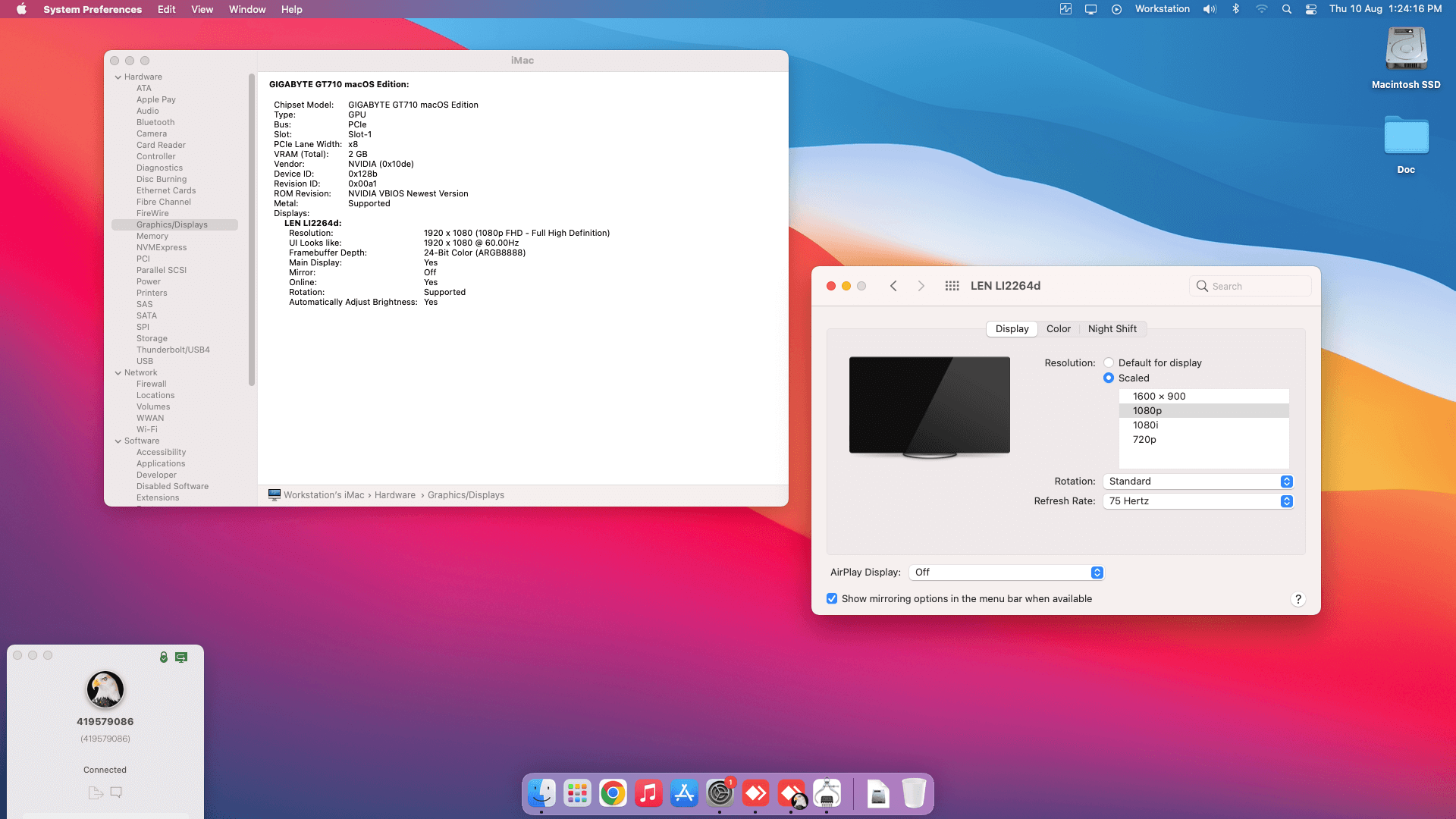The image size is (1456, 819).
Task: Open the Apple menu
Action: pyautogui.click(x=21, y=9)
